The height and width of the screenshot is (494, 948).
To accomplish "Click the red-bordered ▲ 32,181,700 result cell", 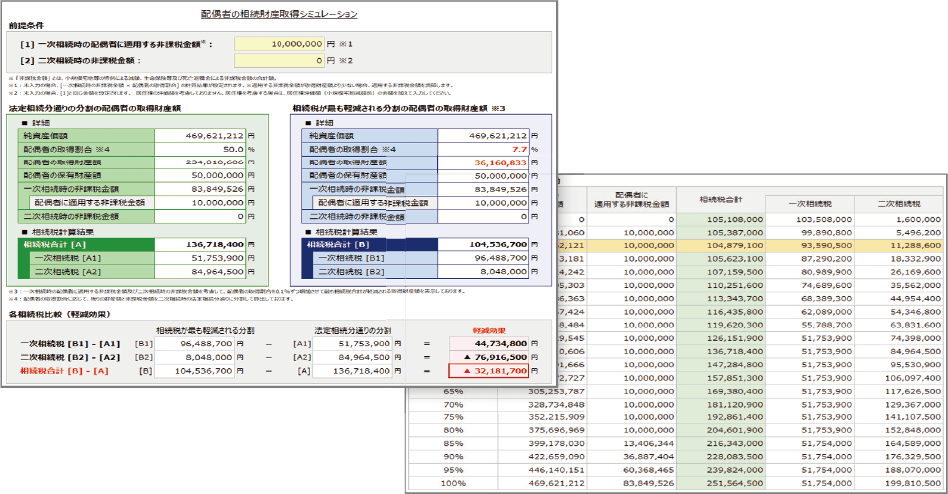I will [x=489, y=371].
